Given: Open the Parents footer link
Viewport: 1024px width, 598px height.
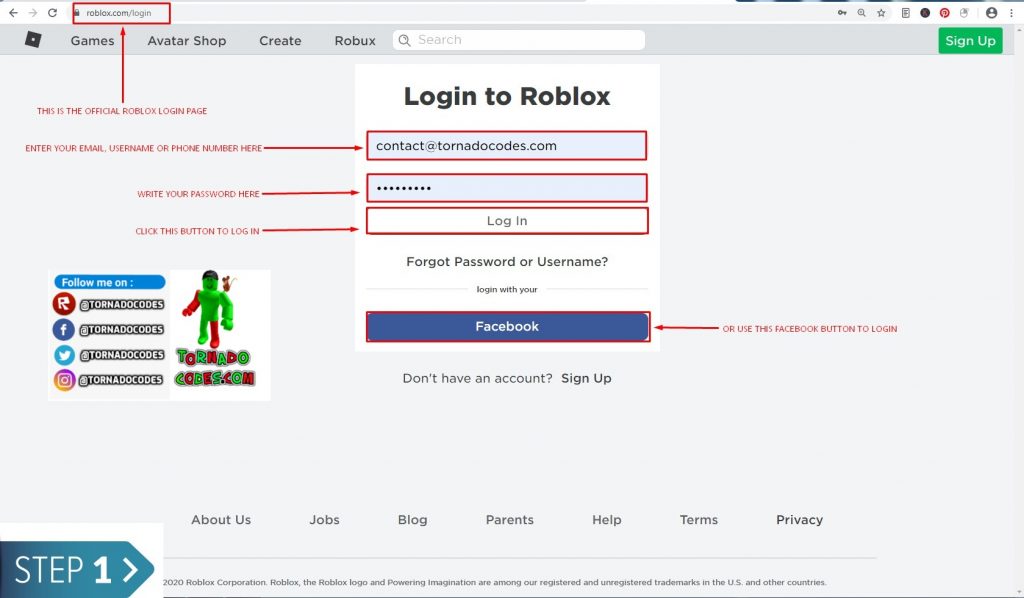Looking at the screenshot, I should point(509,520).
